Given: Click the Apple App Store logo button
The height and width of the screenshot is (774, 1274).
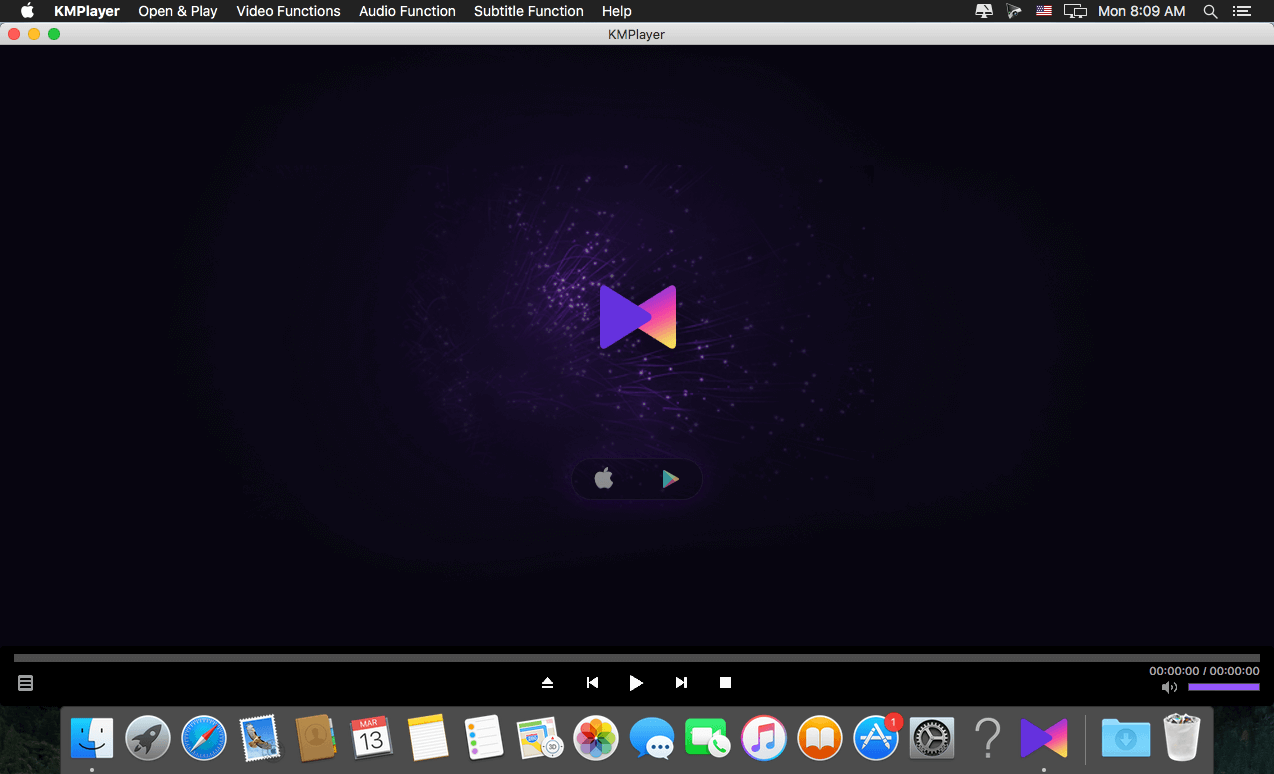Looking at the screenshot, I should 604,479.
